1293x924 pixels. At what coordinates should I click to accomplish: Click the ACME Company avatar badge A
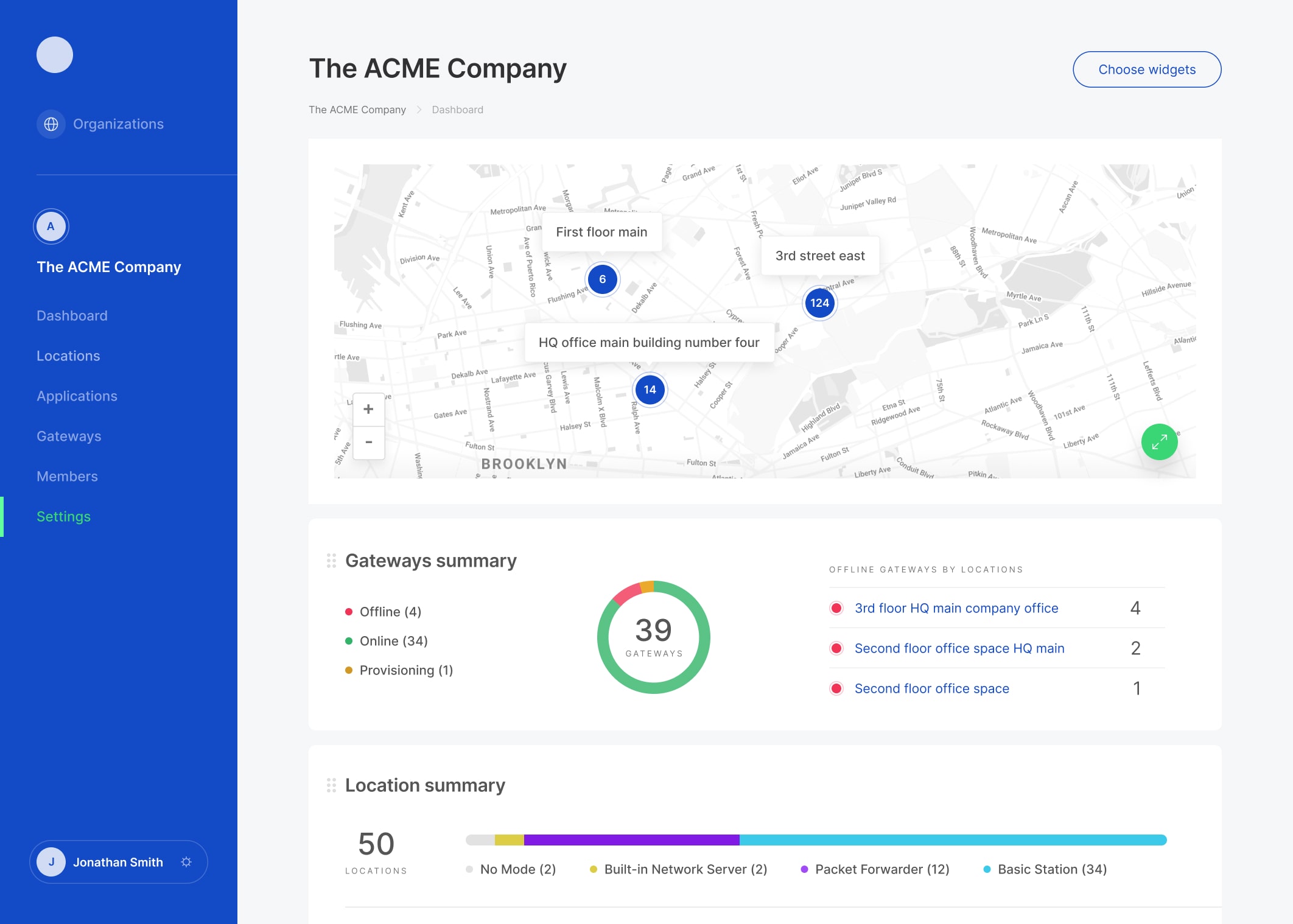coord(51,226)
